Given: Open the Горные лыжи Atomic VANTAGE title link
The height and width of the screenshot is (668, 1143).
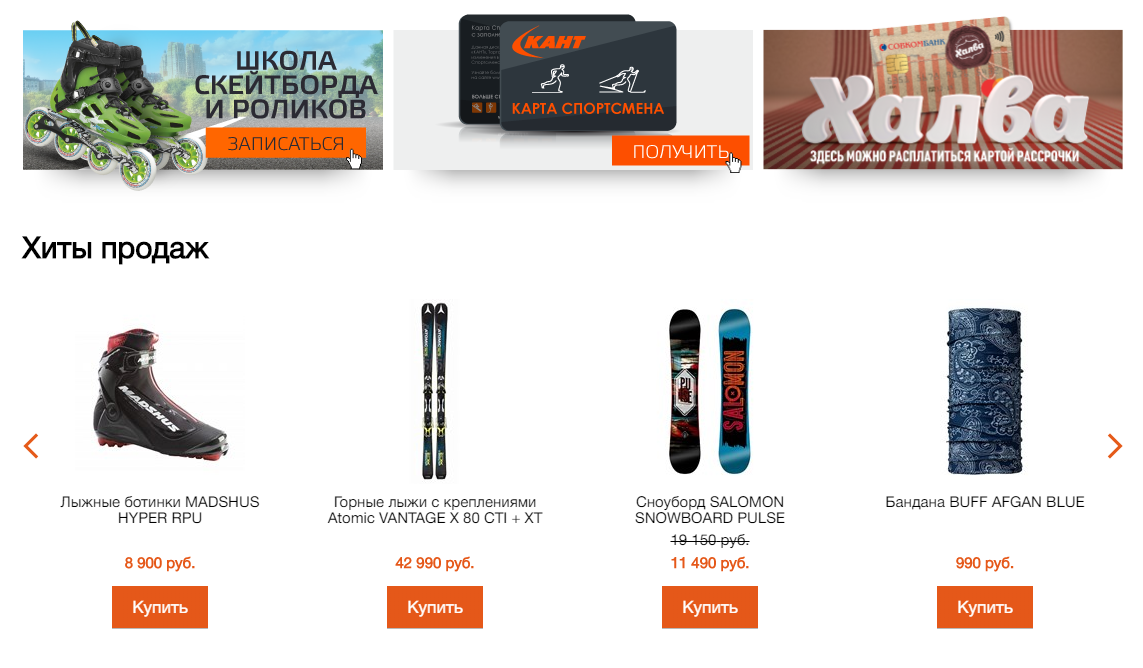Looking at the screenshot, I should coord(434,510).
